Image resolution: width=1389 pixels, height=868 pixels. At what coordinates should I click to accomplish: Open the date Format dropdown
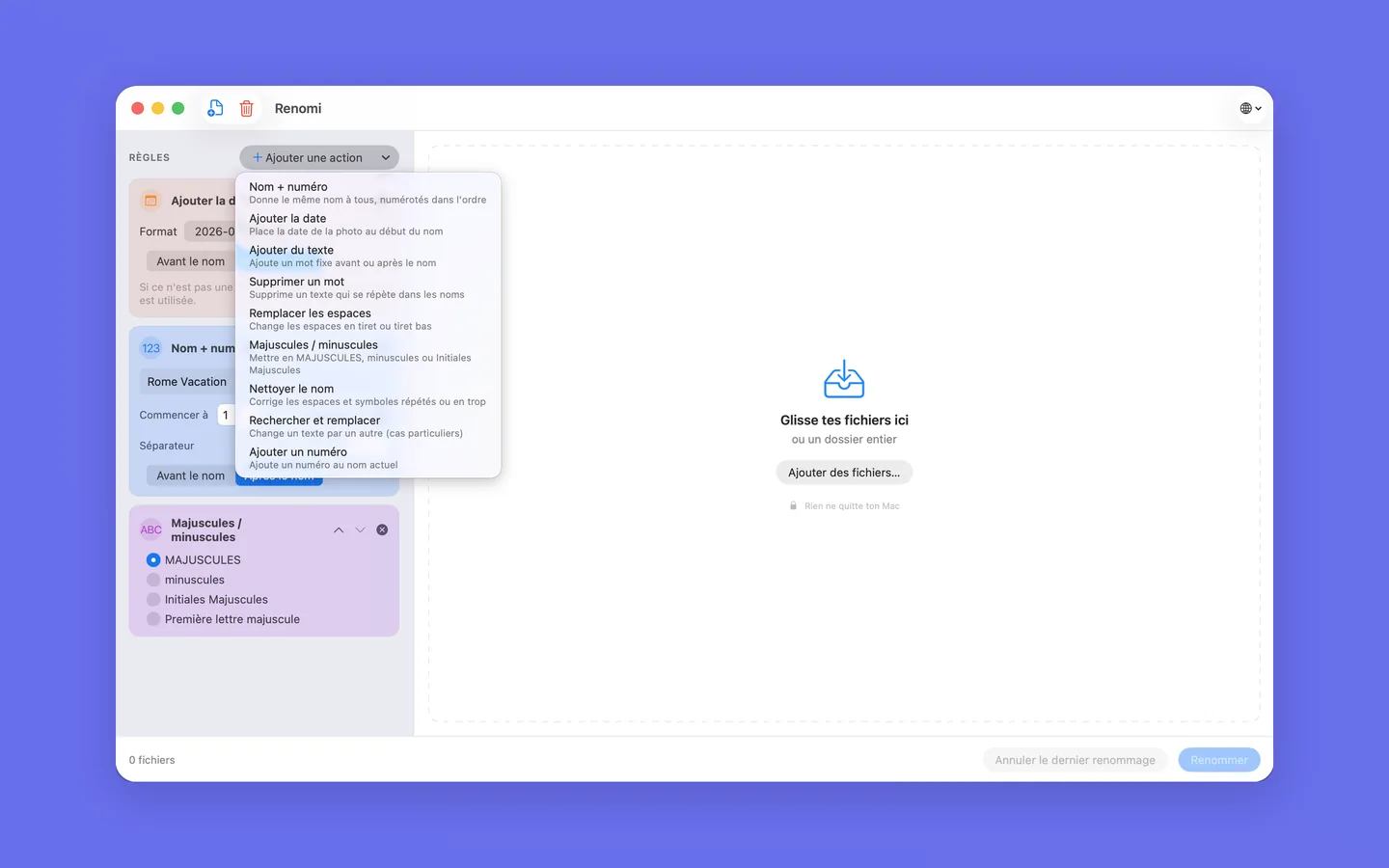click(210, 231)
